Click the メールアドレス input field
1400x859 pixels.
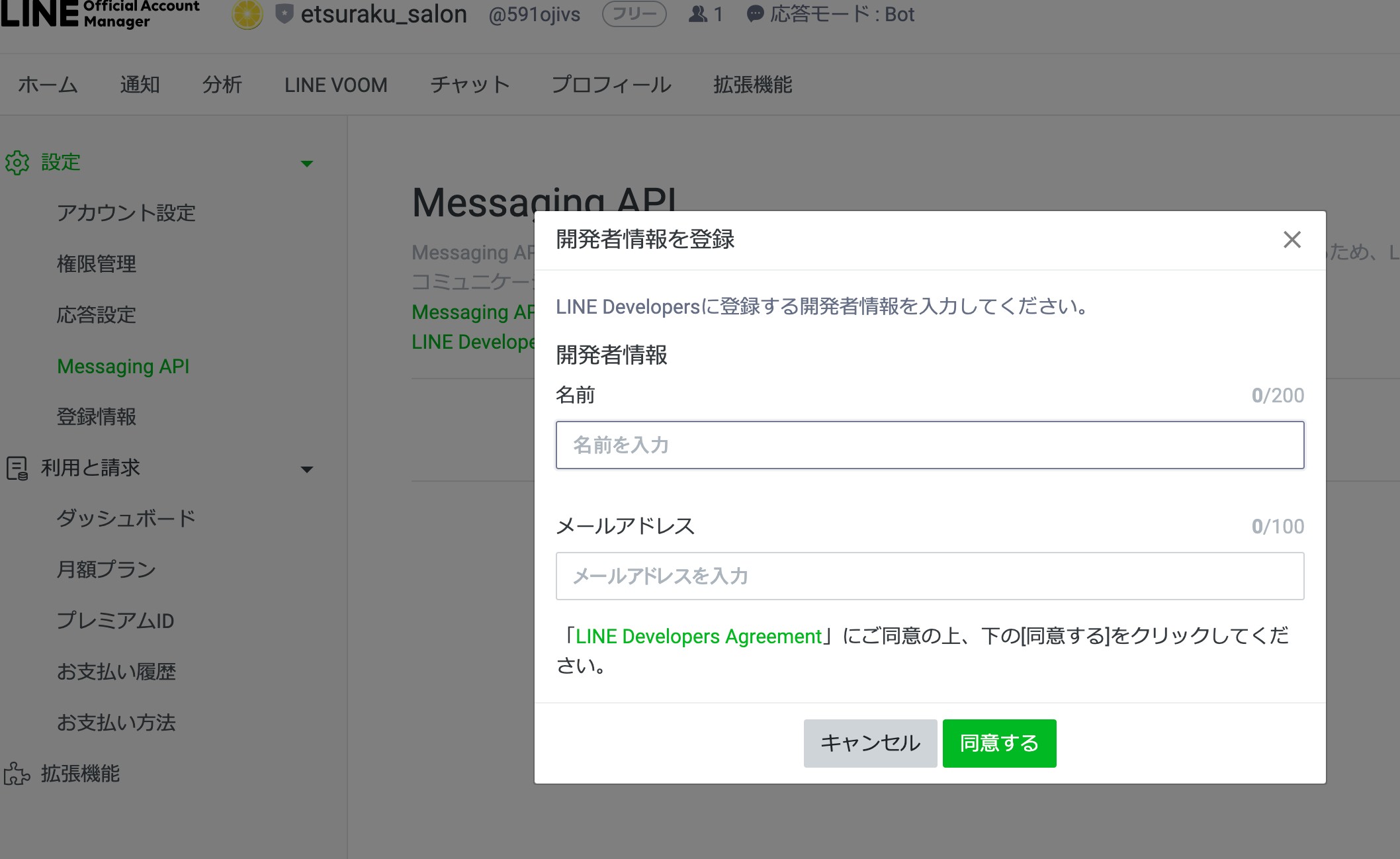tap(930, 576)
